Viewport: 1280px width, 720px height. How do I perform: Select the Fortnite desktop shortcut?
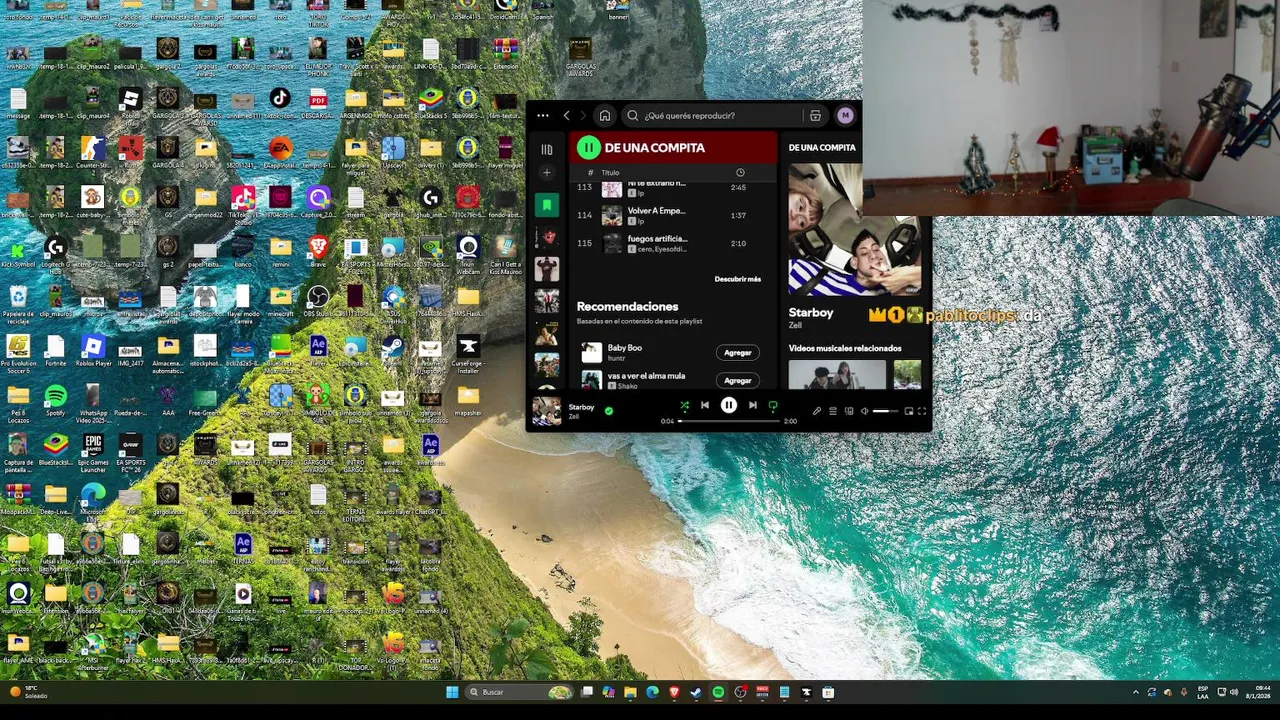point(55,351)
